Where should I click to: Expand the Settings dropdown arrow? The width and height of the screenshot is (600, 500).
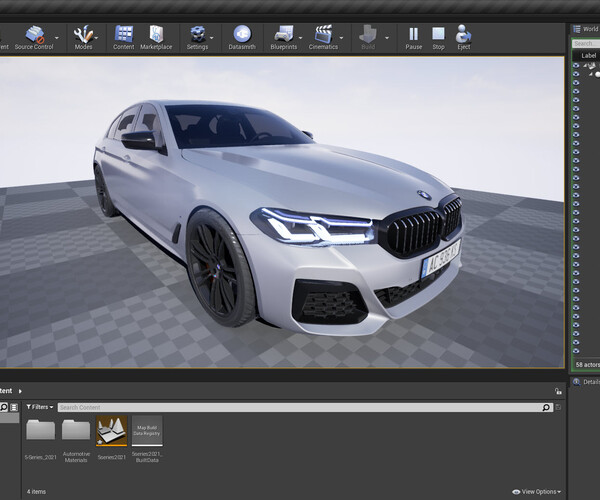tap(212, 38)
